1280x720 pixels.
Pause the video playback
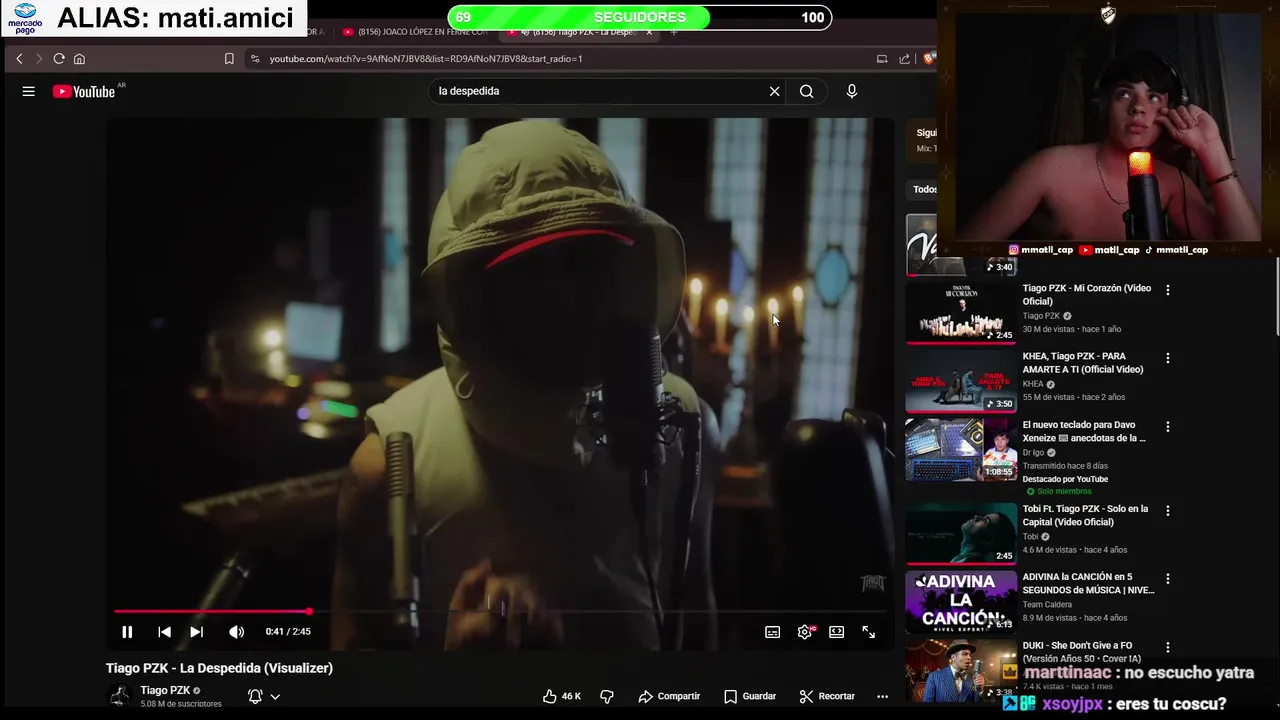127,632
